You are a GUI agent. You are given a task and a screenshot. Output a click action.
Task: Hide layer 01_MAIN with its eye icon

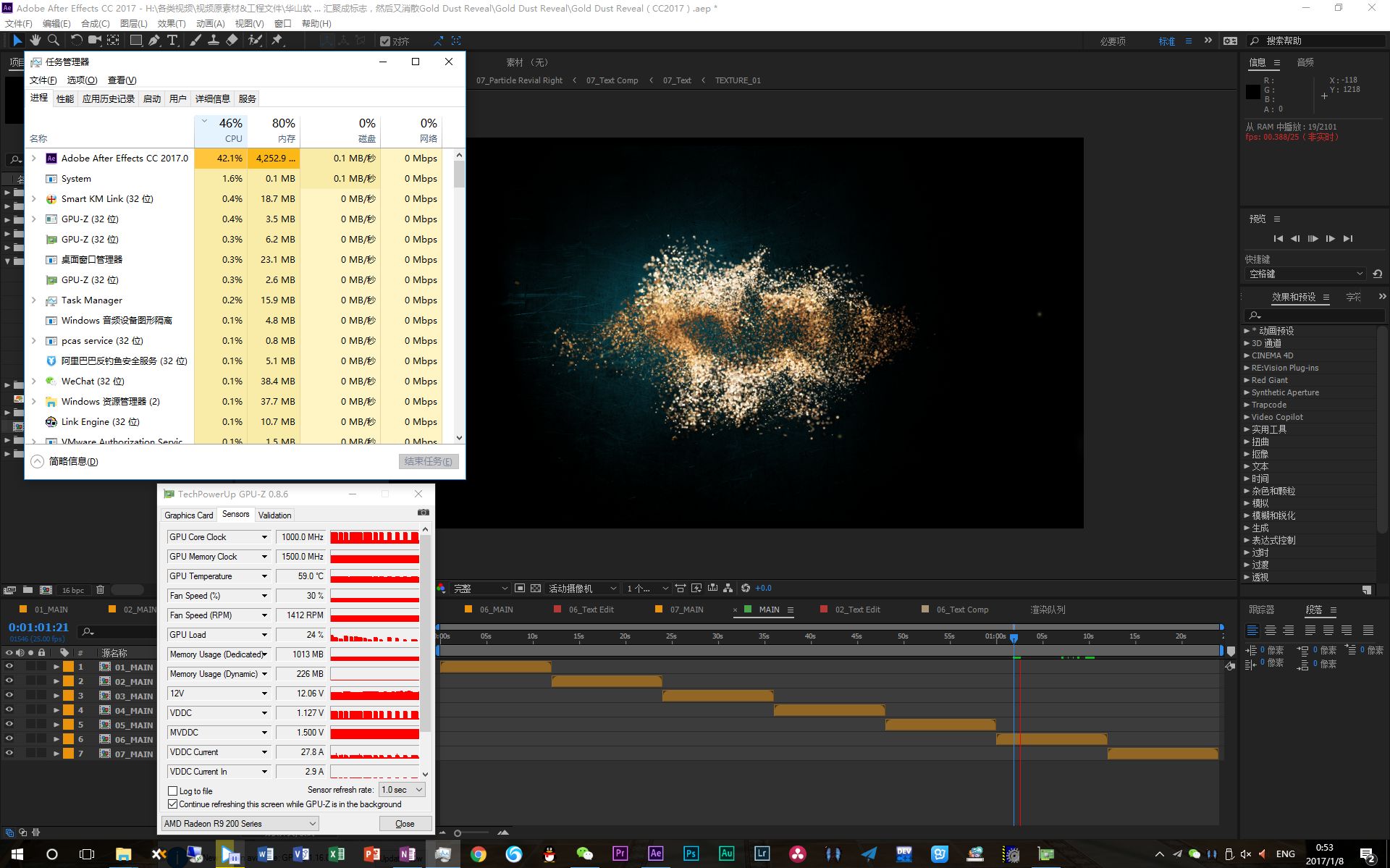tap(9, 667)
